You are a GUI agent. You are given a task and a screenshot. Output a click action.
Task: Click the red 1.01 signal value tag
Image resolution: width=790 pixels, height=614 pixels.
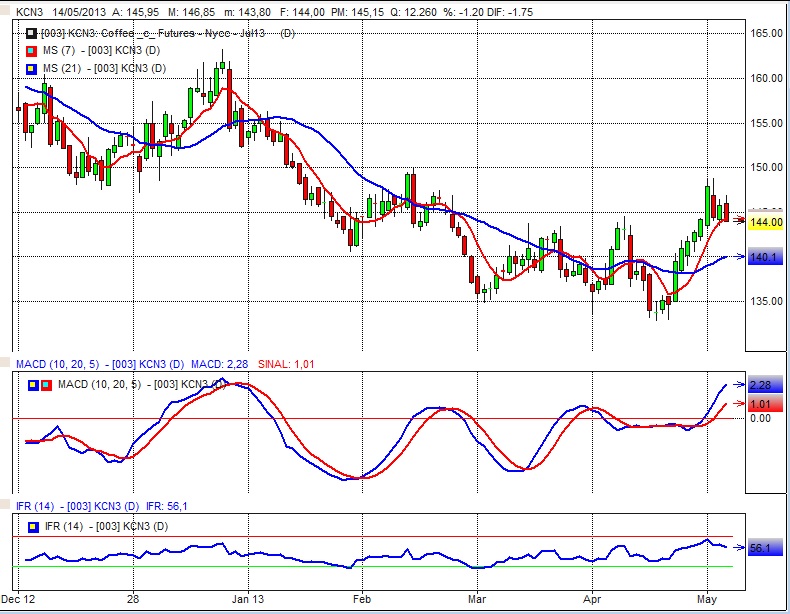tap(761, 404)
